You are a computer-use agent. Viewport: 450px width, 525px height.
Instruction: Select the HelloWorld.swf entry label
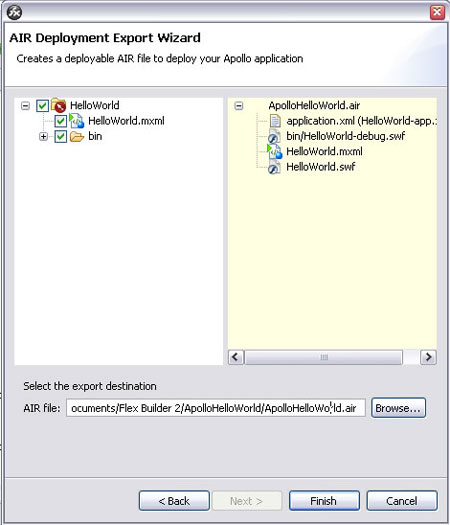[x=320, y=167]
